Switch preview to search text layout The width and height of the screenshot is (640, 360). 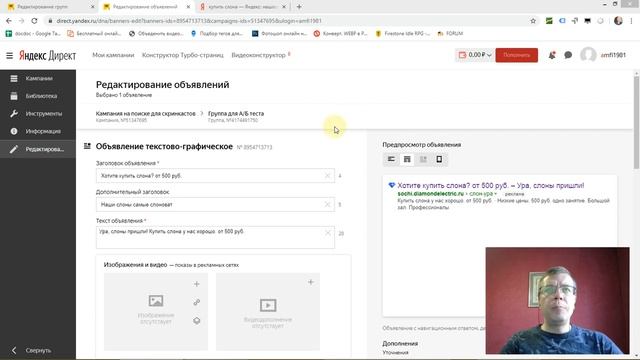click(x=391, y=159)
